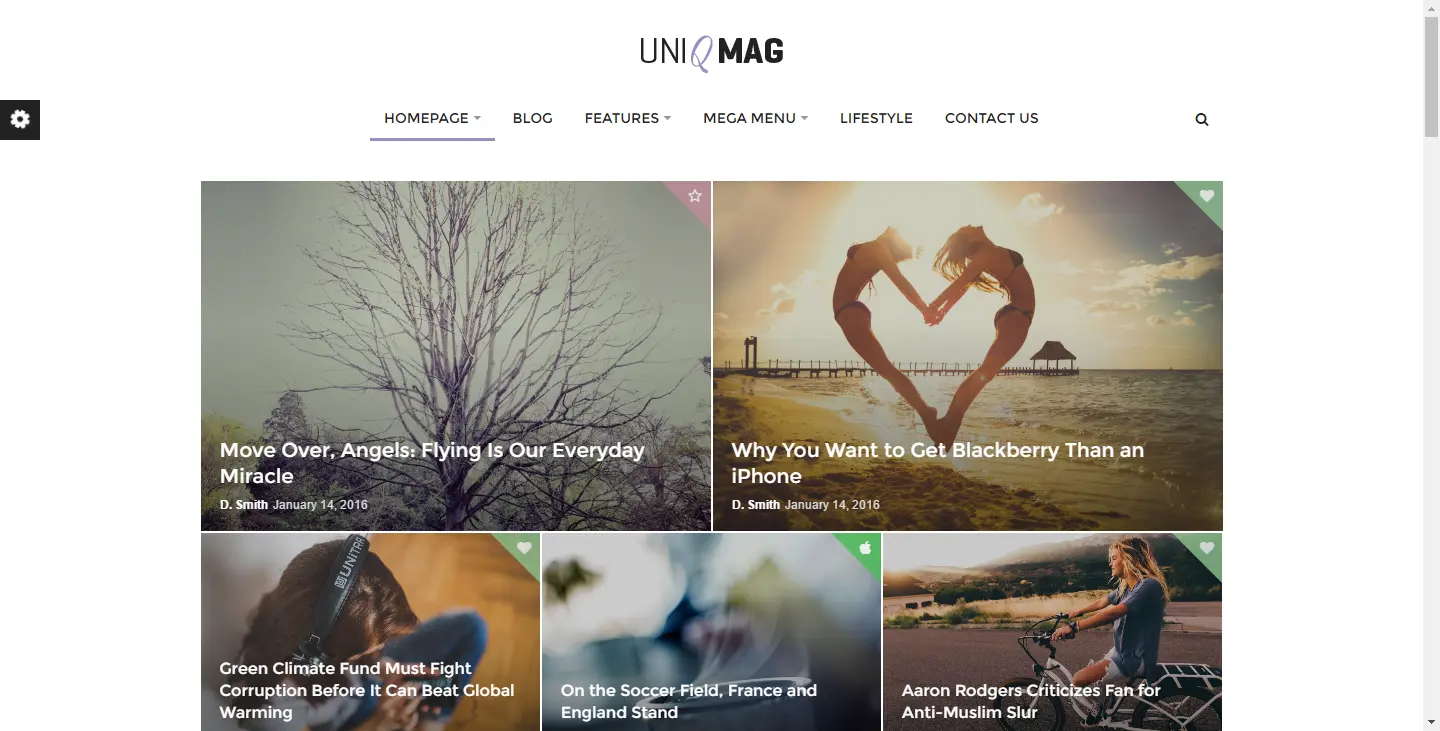1440x731 pixels.
Task: Open "Why You Want to Get Blackberry" article
Action: [938, 463]
